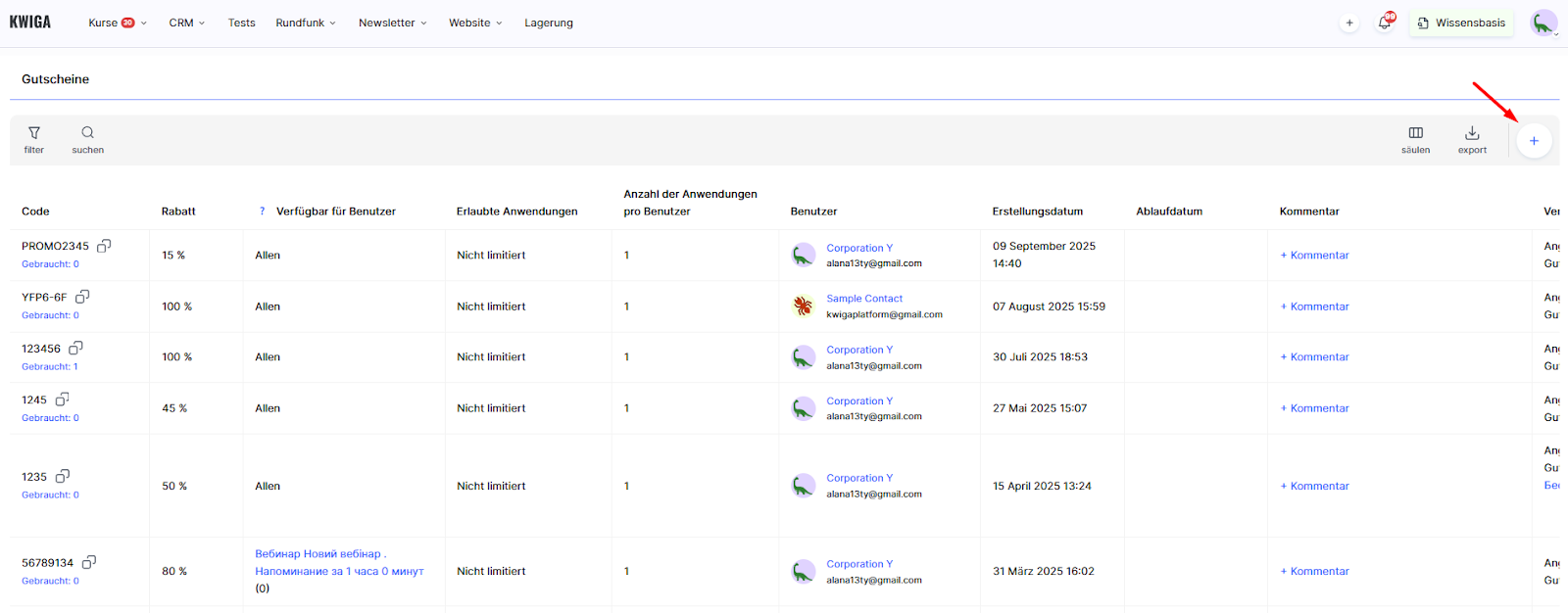
Task: Open the user profile avatar menu
Action: pyautogui.click(x=1543, y=23)
